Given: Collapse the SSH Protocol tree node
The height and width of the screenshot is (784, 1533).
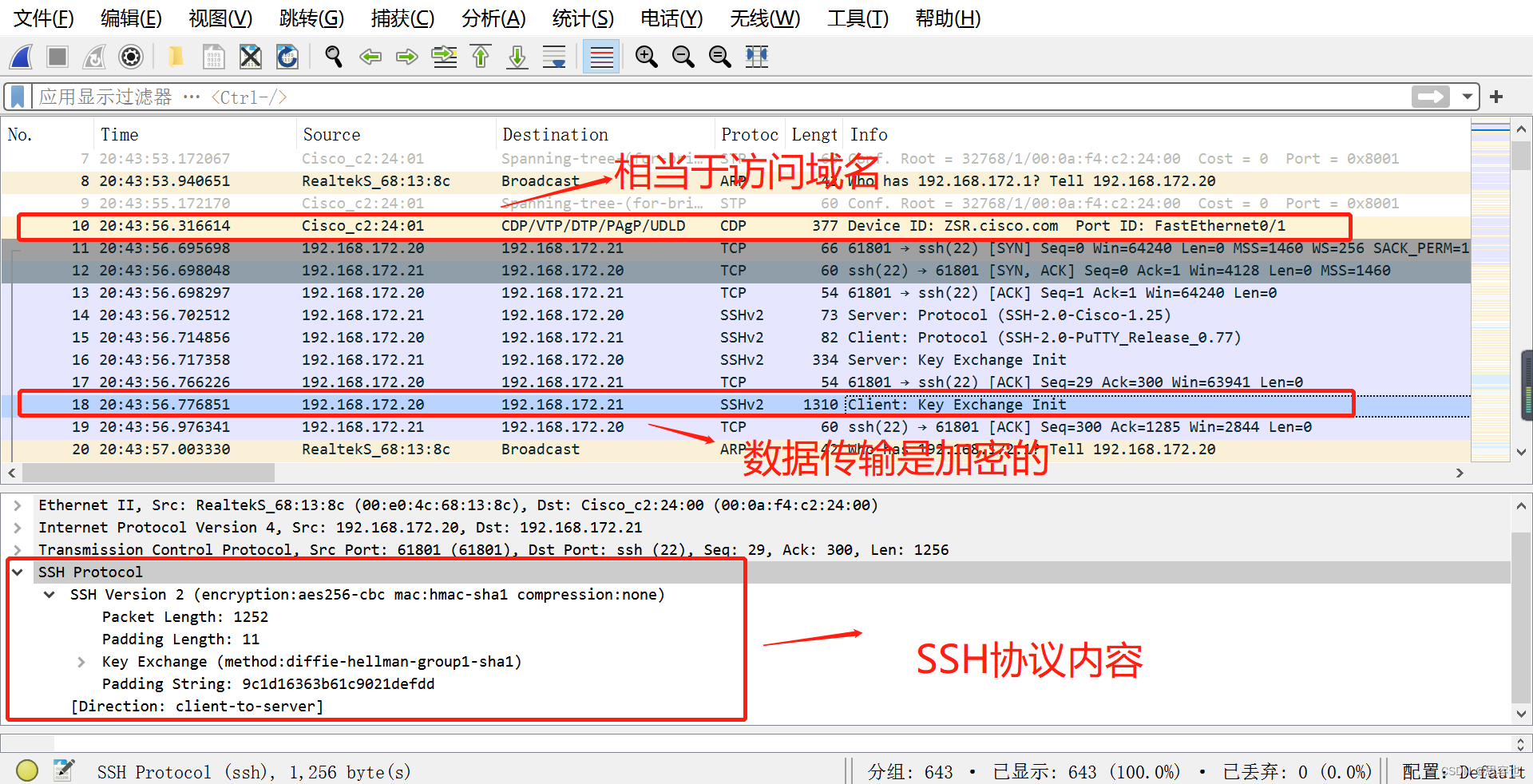Looking at the screenshot, I should (18, 572).
